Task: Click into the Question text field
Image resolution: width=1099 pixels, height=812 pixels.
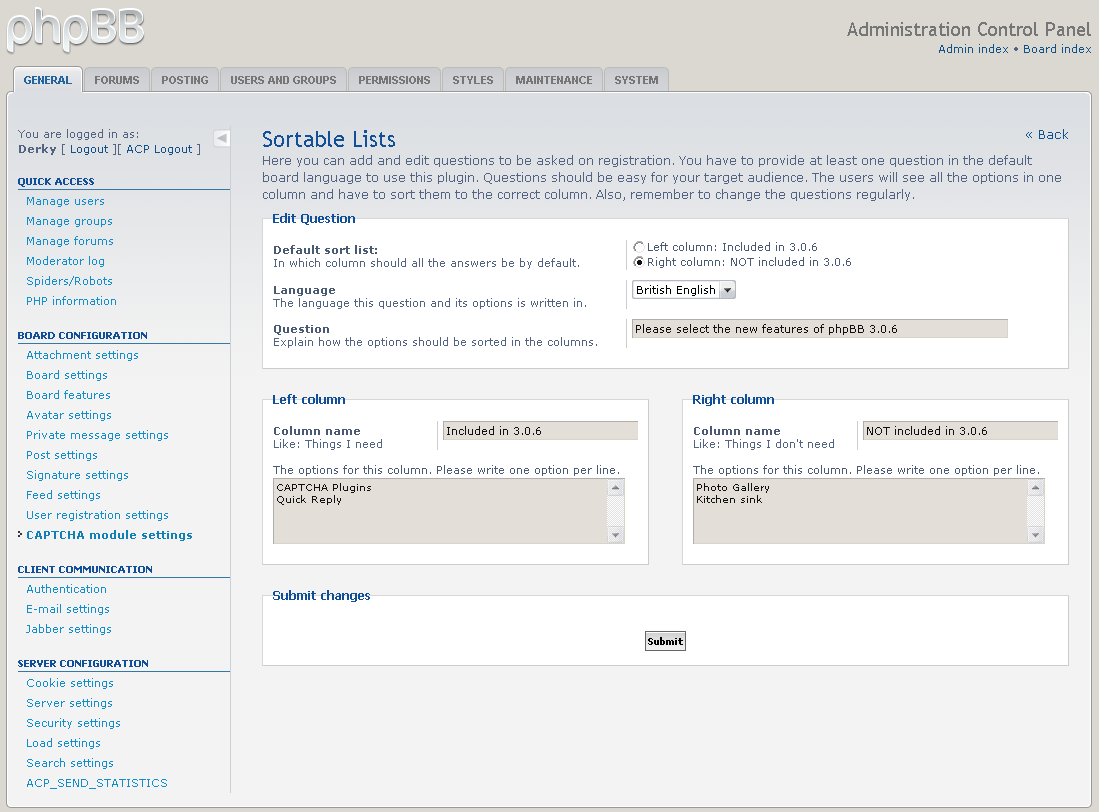Action: click(819, 329)
